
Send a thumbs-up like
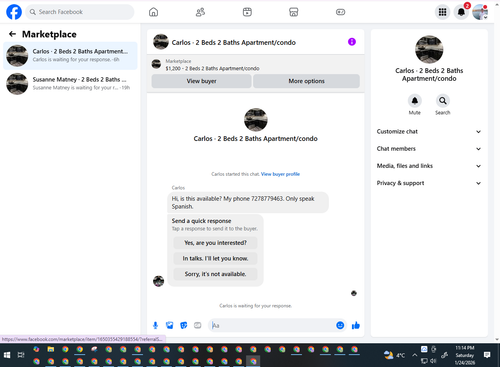click(356, 325)
